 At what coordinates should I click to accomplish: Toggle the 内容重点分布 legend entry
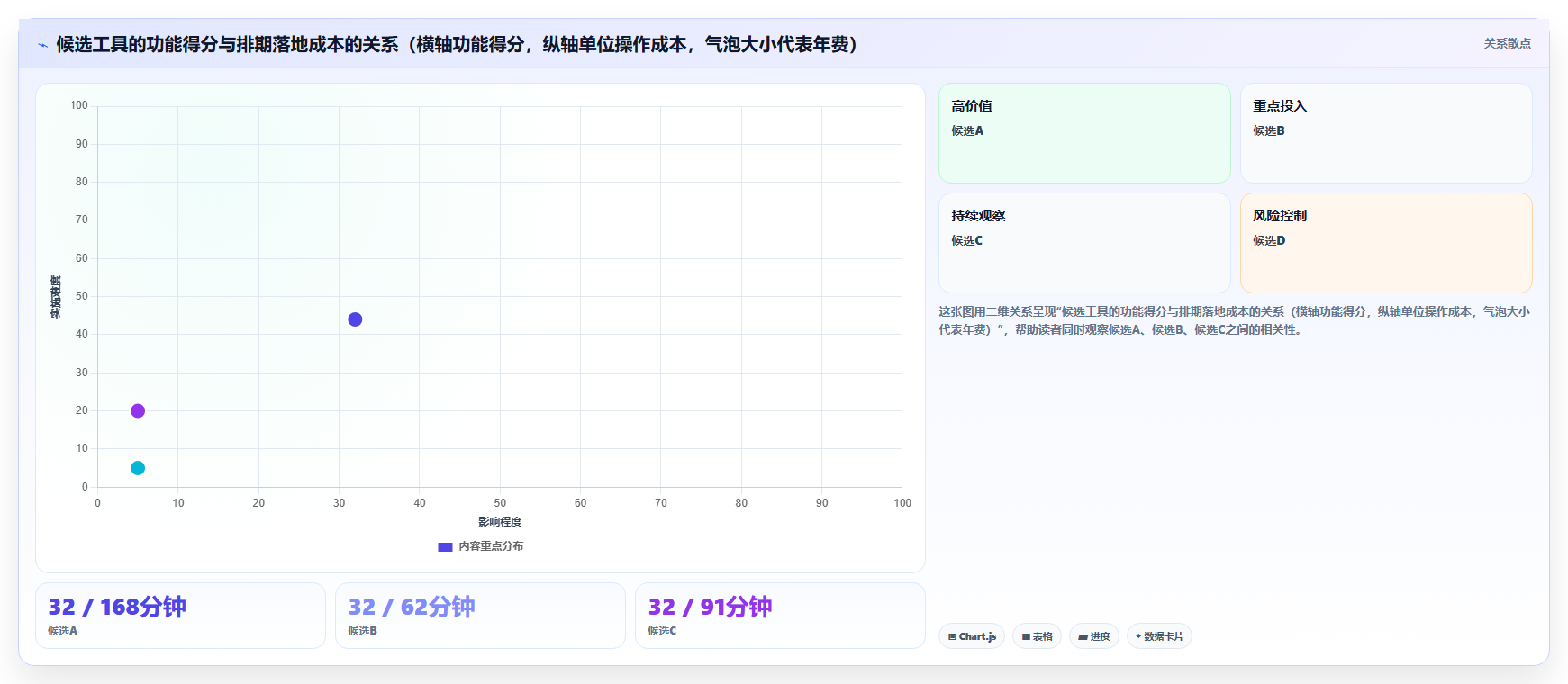[x=480, y=546]
